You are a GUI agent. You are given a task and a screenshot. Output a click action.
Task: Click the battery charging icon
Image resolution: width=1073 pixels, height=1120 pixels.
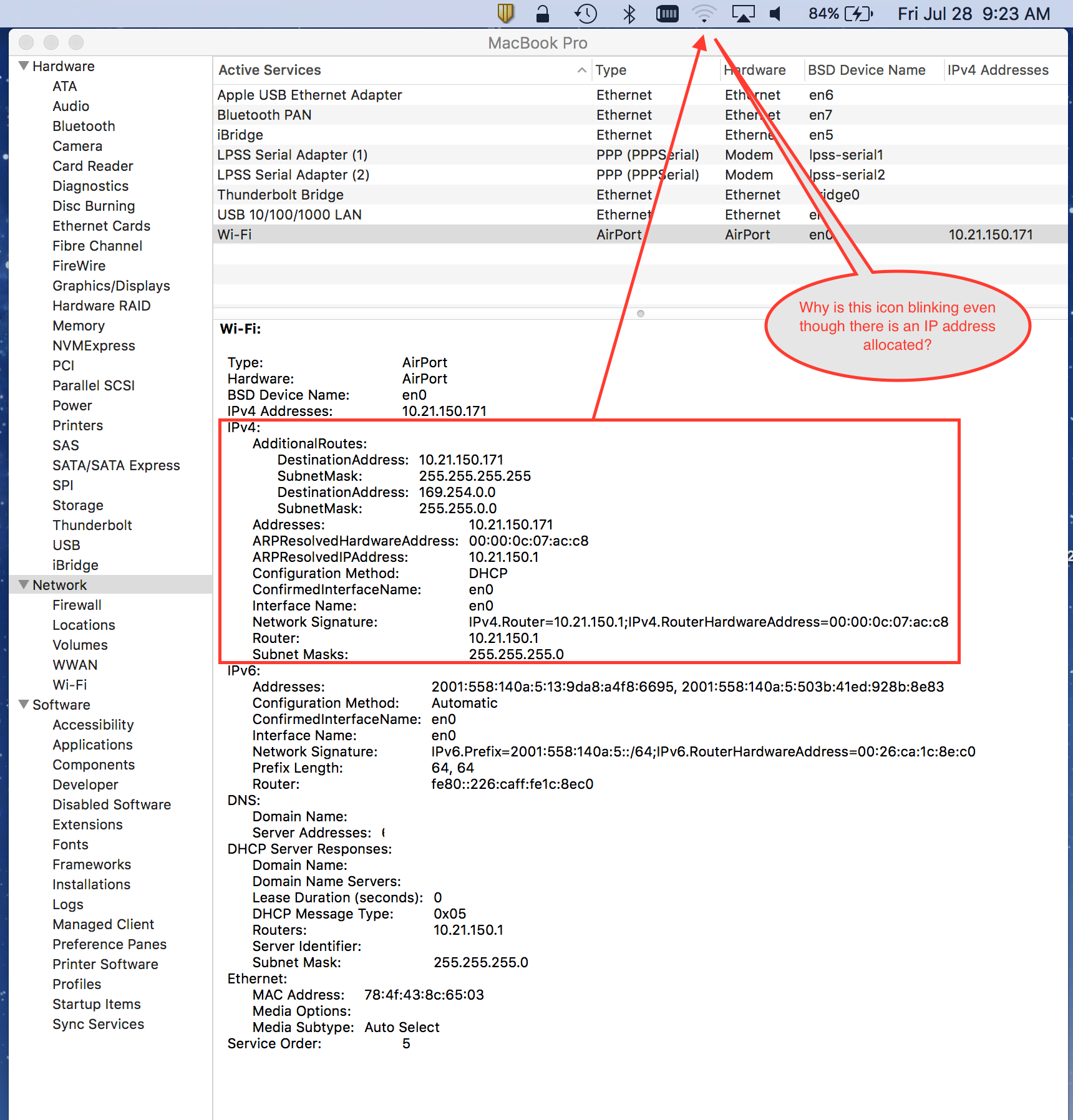859,14
